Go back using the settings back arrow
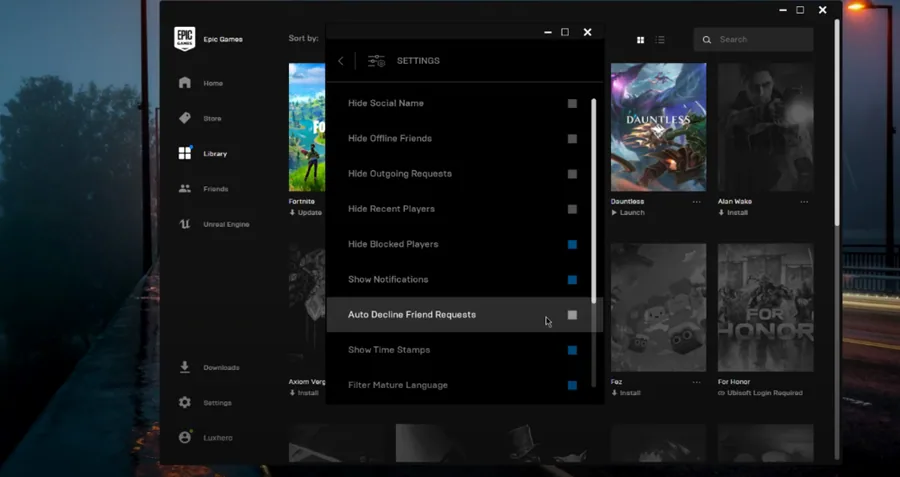900x477 pixels. (340, 61)
